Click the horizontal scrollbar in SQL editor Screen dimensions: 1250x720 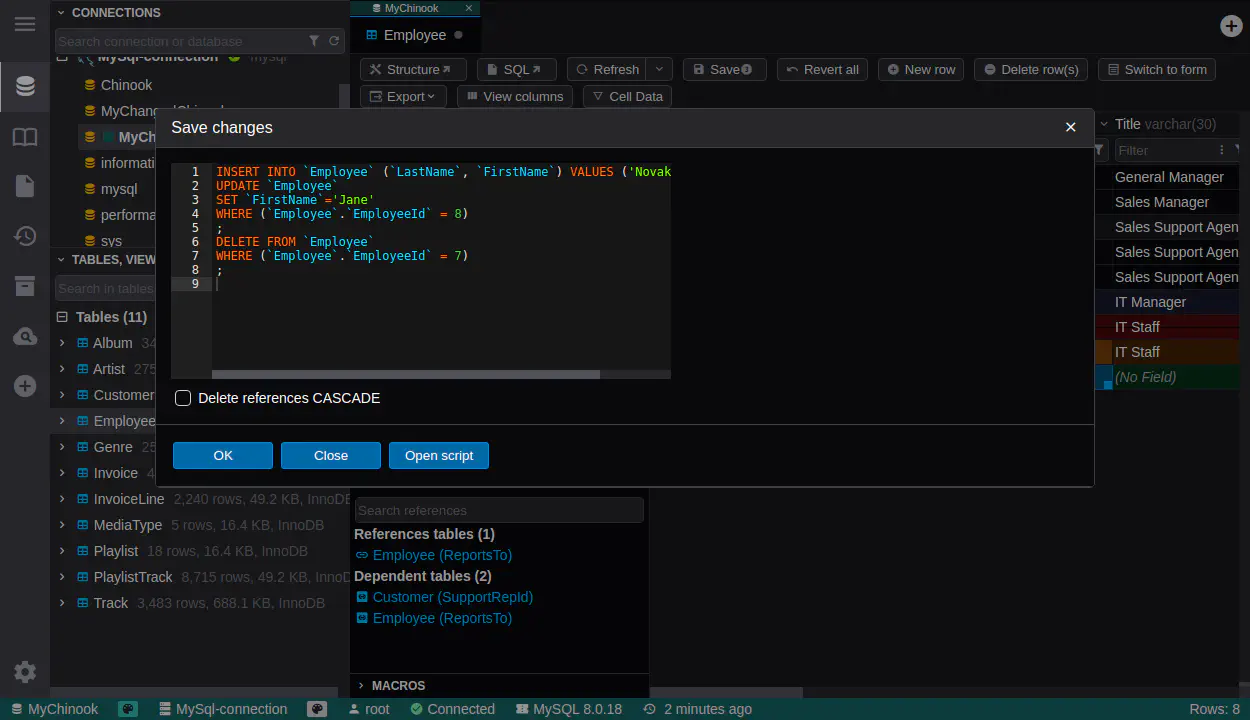tap(405, 375)
